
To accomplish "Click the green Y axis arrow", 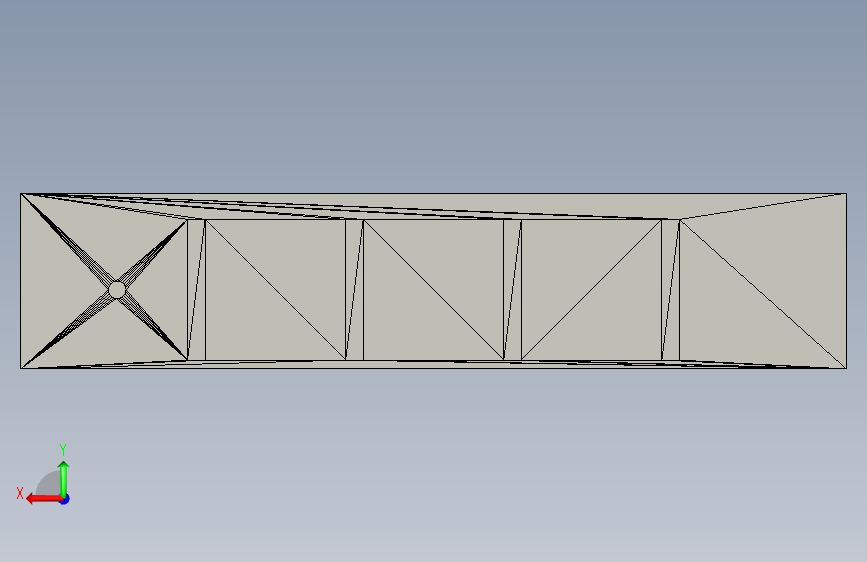I will click(x=64, y=478).
